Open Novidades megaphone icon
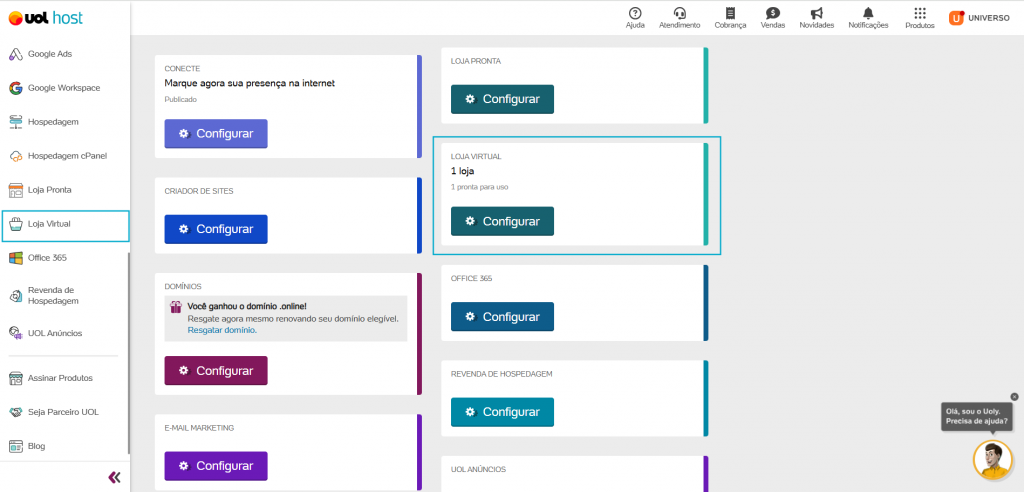This screenshot has height=492, width=1024. (816, 13)
